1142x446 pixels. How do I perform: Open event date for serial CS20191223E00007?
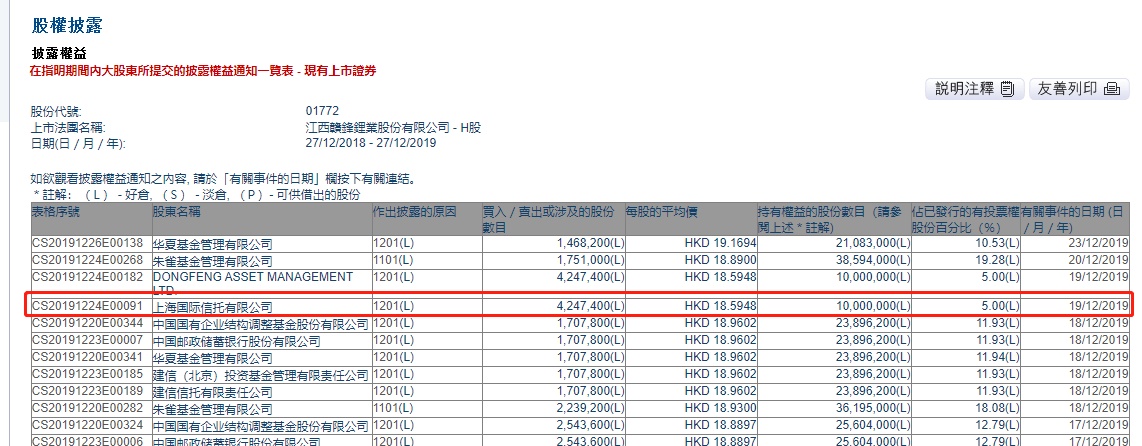coord(1100,340)
